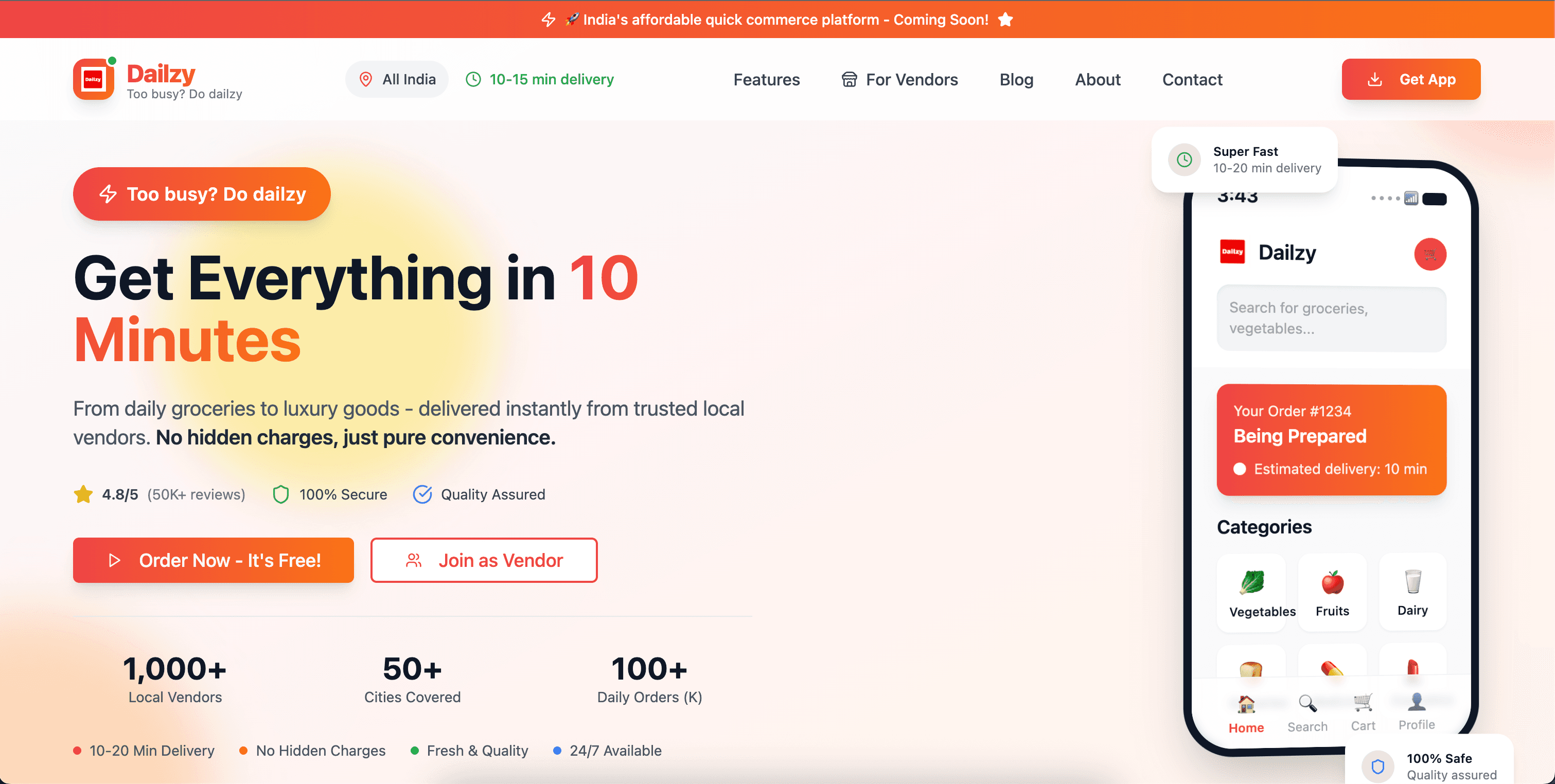Screen dimensions: 1555x784
Task: Open the Blog nav link
Action: [1016, 80]
